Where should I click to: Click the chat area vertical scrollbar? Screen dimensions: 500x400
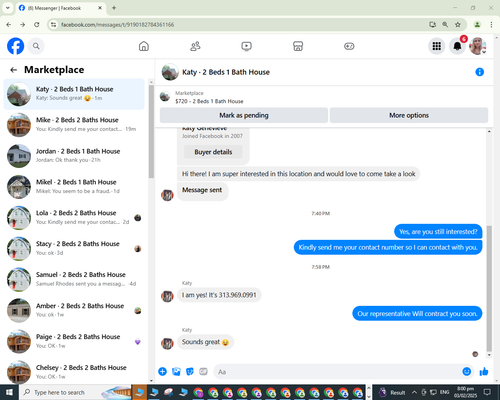click(x=489, y=288)
